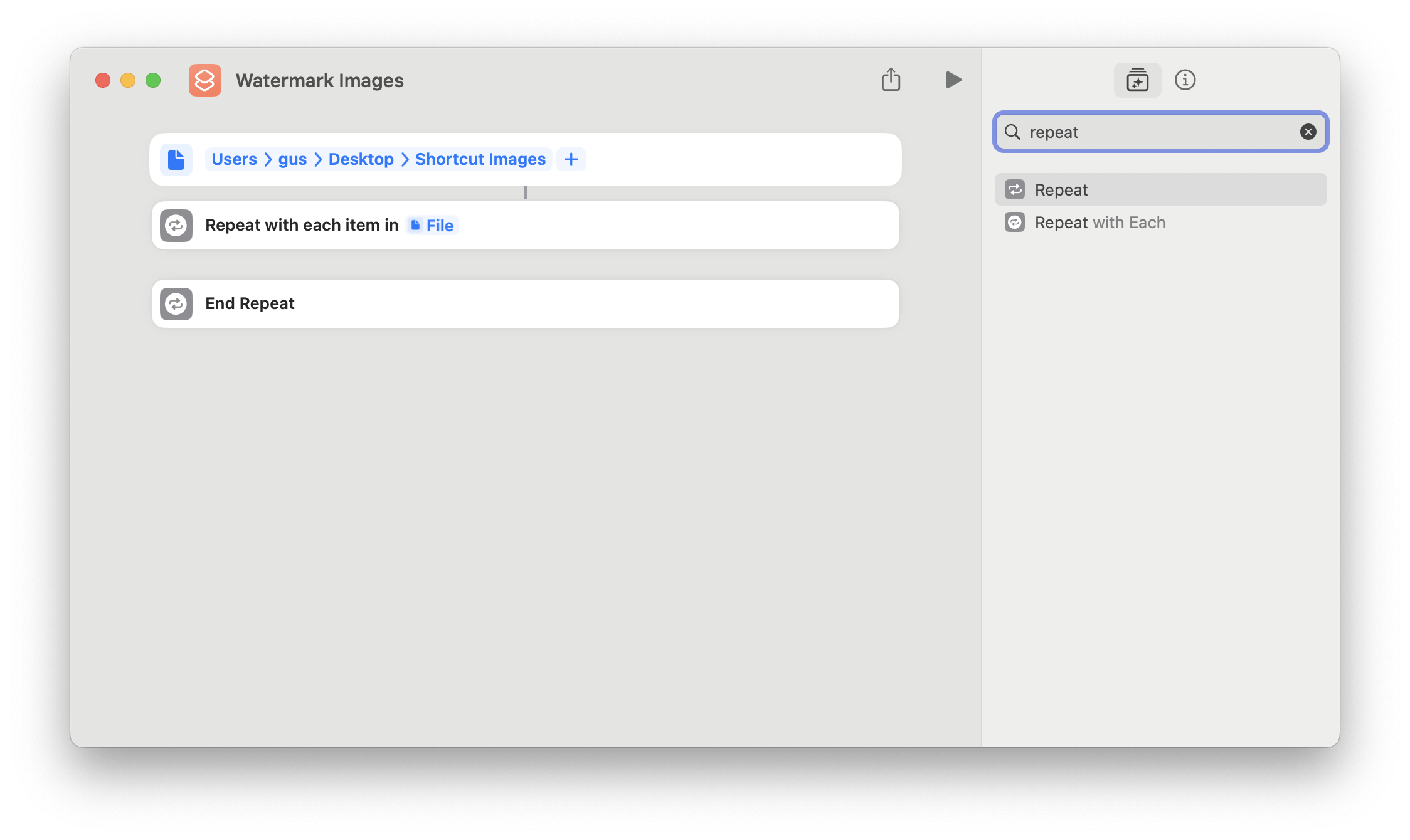Click the Watermark Images title to rename
1410x840 pixels.
pyautogui.click(x=319, y=80)
